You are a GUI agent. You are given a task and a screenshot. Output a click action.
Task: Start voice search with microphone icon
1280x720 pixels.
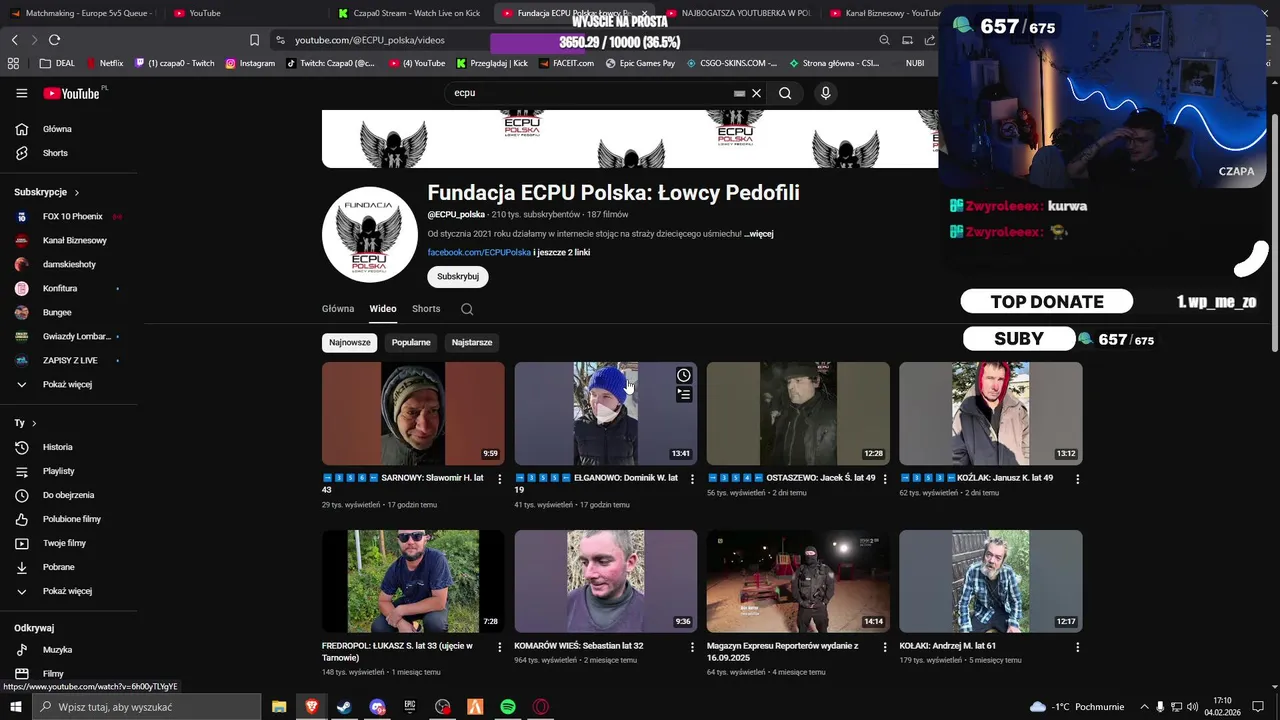click(x=825, y=93)
